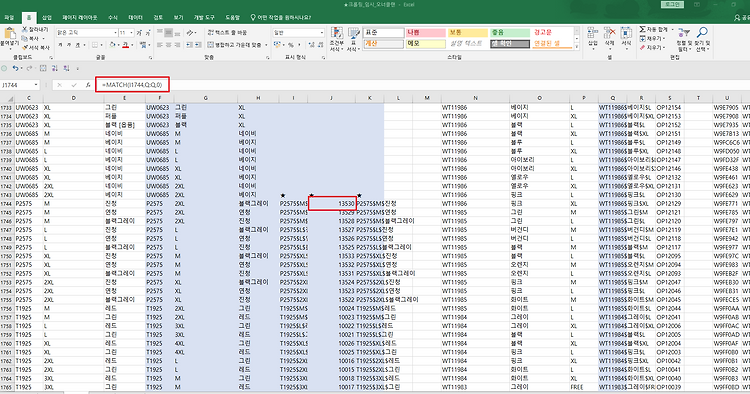Shrink the font with decrease-font icon
Viewport: 750px width, 394px height.
pyautogui.click(x=147, y=33)
